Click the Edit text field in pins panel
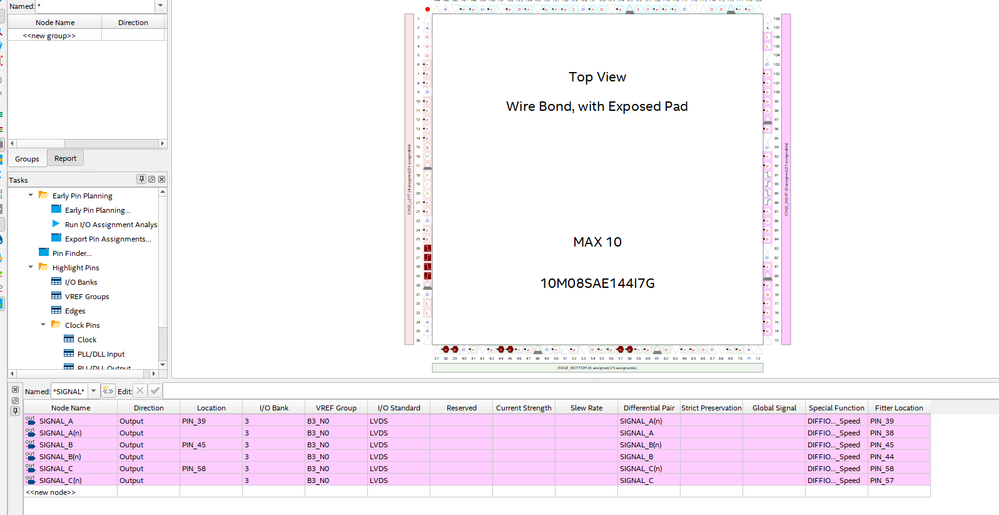The image size is (999, 515). click(x=580, y=391)
